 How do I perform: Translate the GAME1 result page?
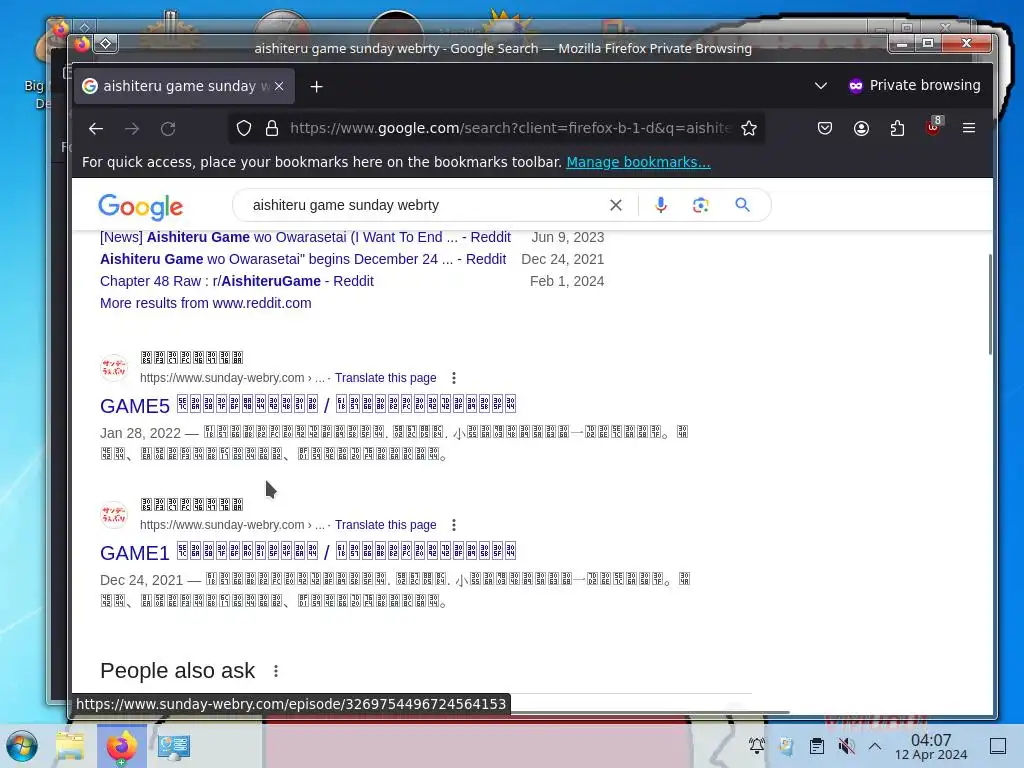point(385,524)
